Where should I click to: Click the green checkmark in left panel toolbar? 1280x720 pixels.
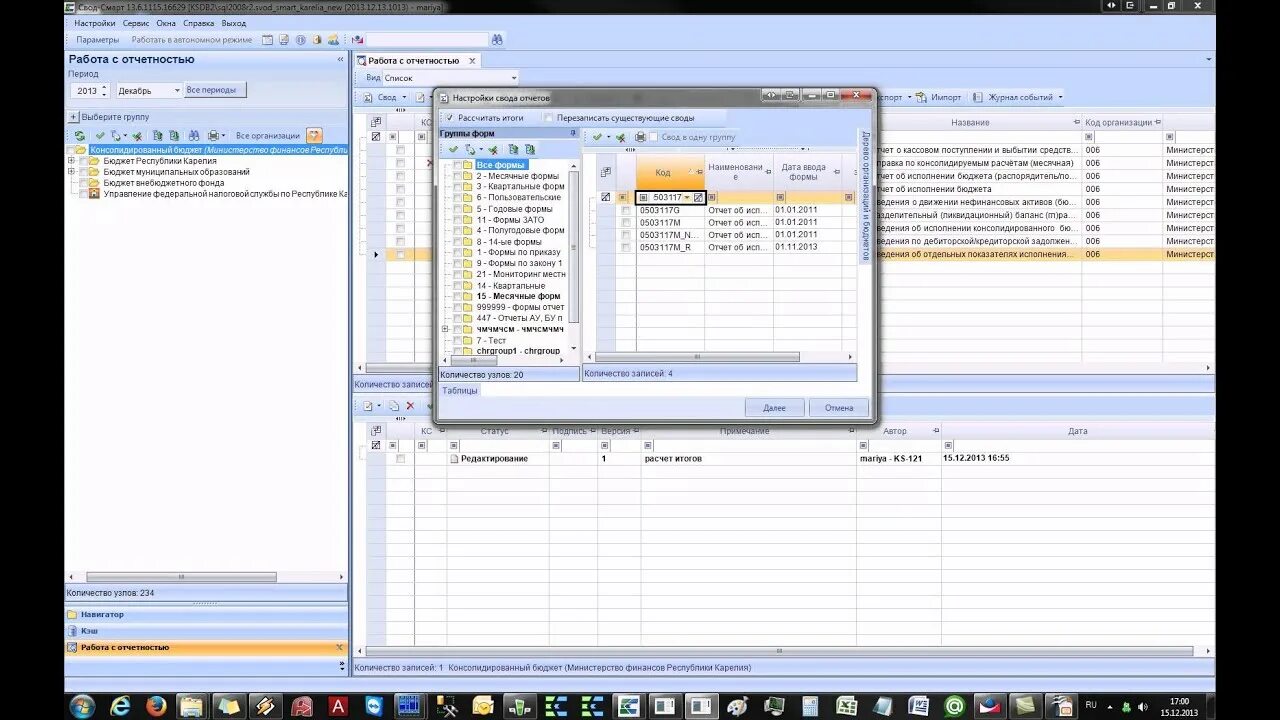pyautogui.click(x=99, y=135)
